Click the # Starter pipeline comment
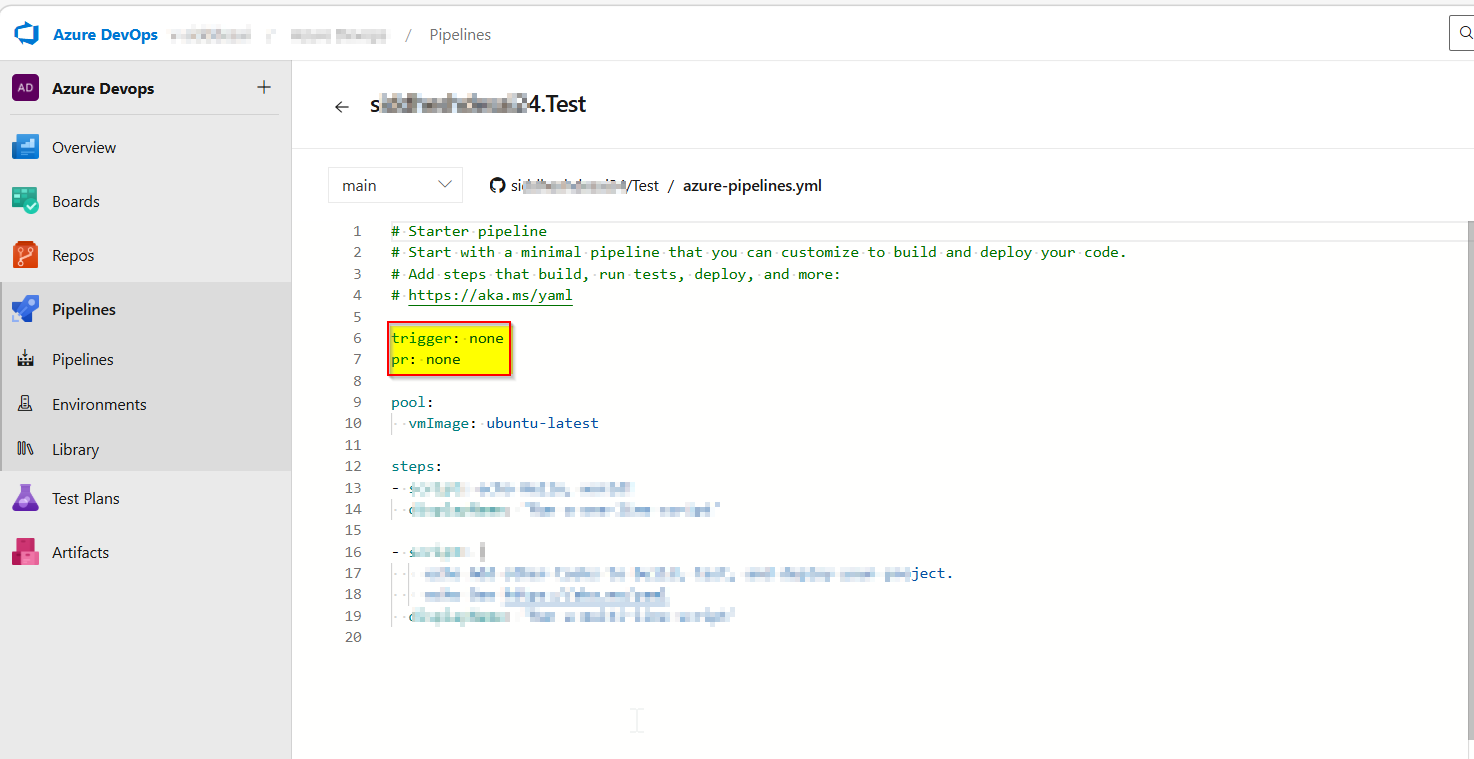 click(x=469, y=231)
